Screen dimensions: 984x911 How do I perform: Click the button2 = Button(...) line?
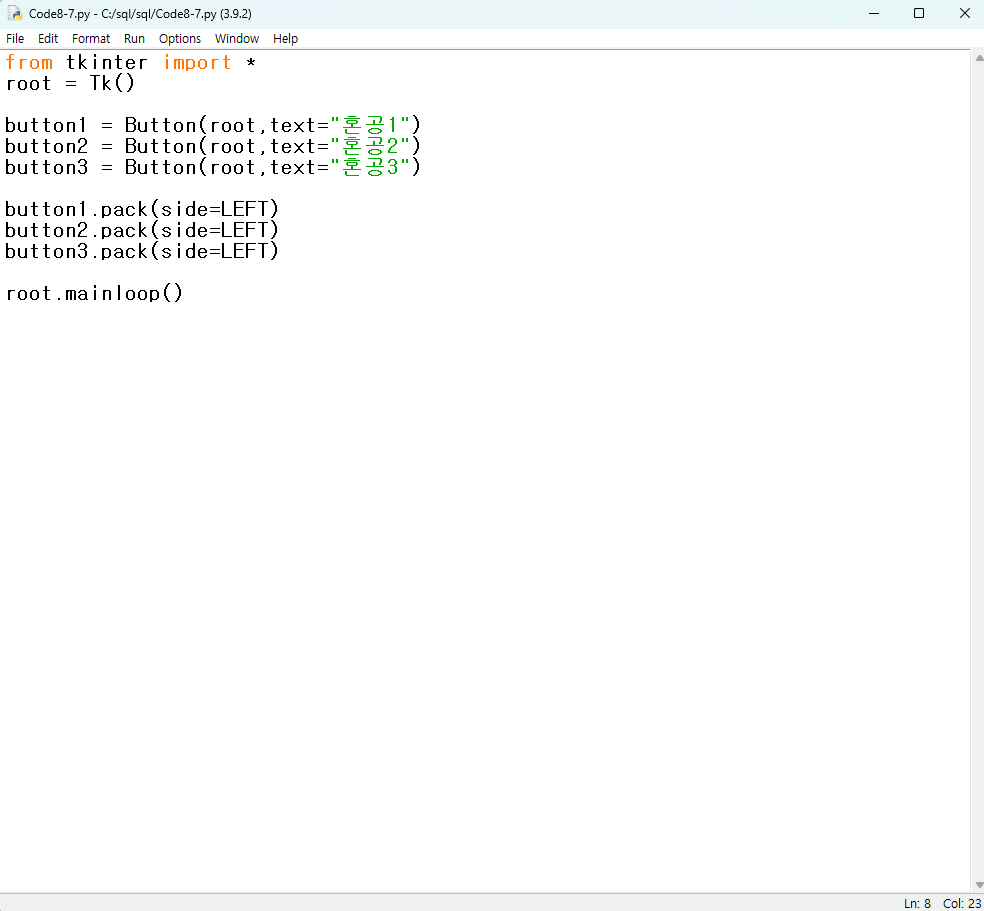click(213, 146)
